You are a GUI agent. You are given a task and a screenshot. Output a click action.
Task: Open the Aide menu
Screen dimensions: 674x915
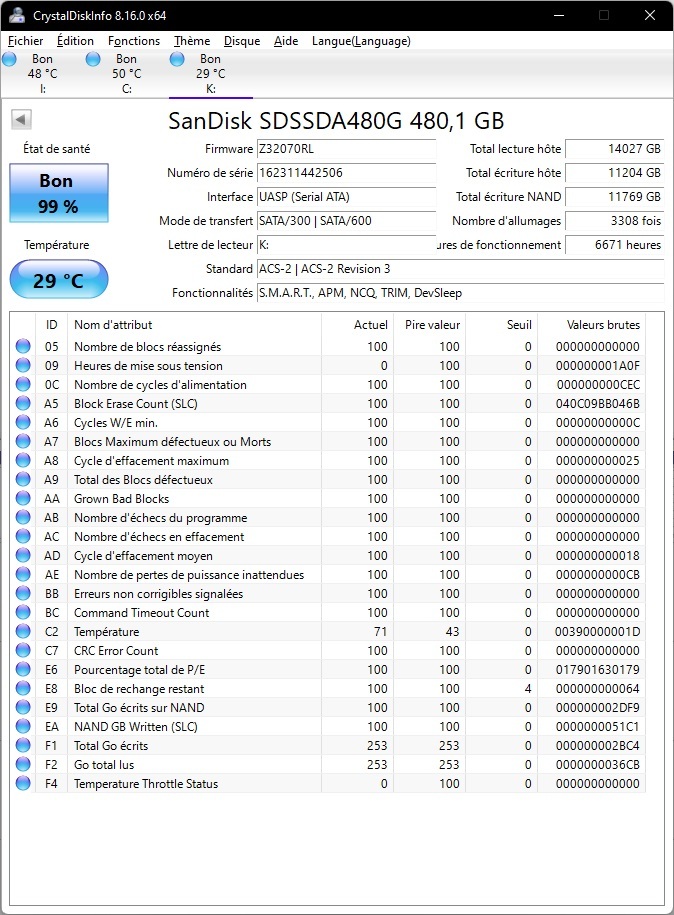coord(286,41)
